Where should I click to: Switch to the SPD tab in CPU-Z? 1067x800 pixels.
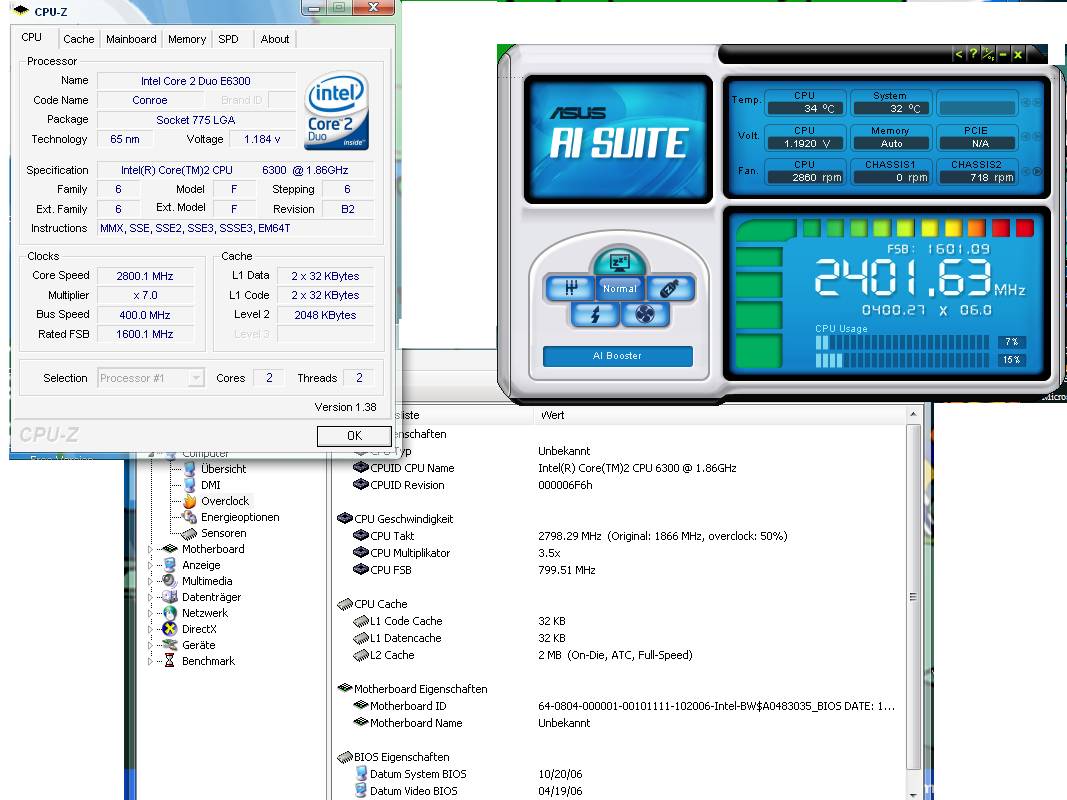tap(229, 39)
